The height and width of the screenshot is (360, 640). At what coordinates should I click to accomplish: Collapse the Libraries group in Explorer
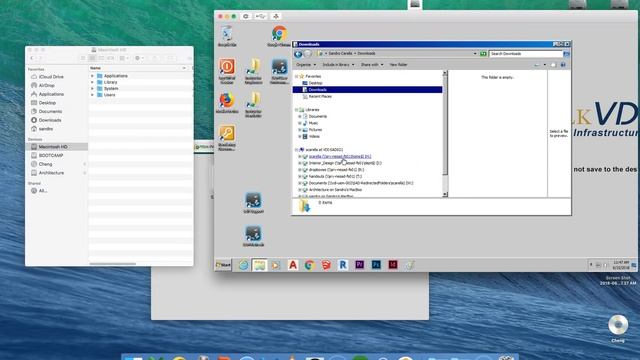tap(297, 110)
